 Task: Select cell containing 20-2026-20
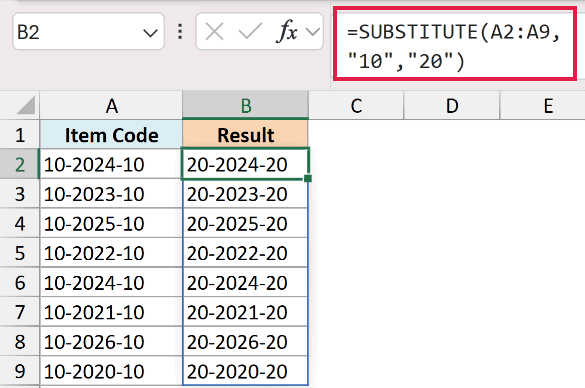tap(245, 341)
